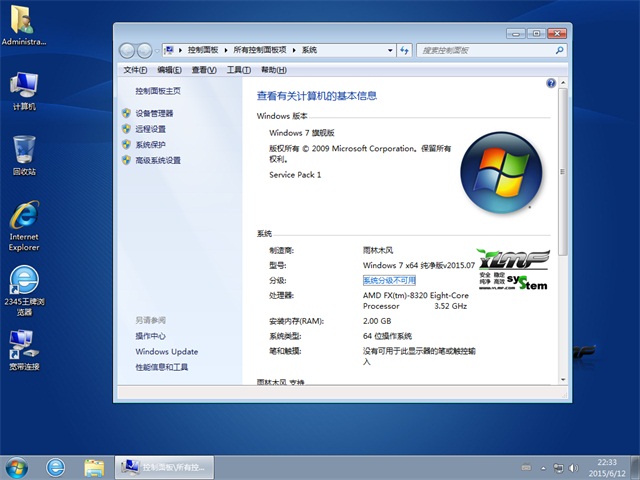The image size is (640, 480).
Task: Click the vertical scrollbar thumb
Action: (x=562, y=171)
